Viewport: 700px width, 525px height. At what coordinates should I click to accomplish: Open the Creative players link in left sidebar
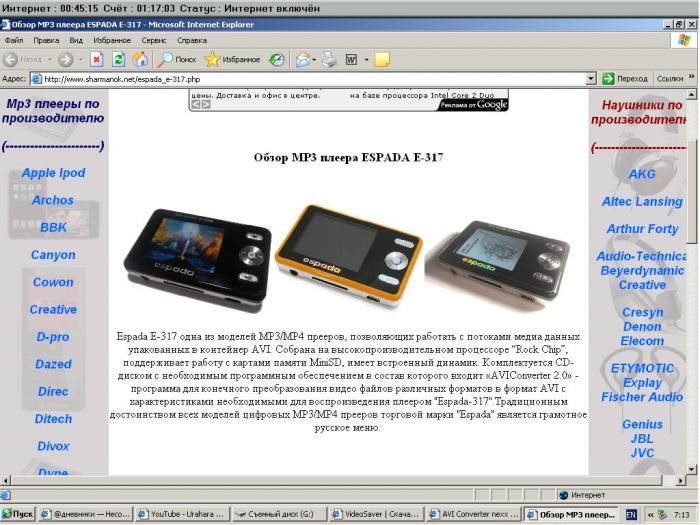point(53,309)
